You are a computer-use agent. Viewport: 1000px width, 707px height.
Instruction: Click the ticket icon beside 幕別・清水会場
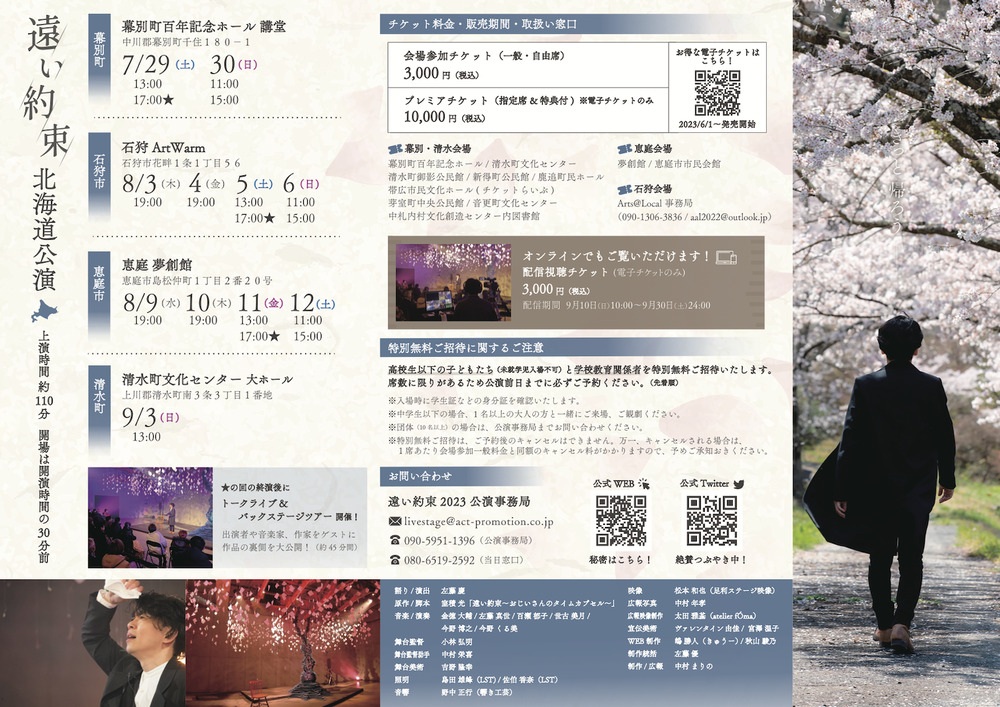tap(394, 147)
